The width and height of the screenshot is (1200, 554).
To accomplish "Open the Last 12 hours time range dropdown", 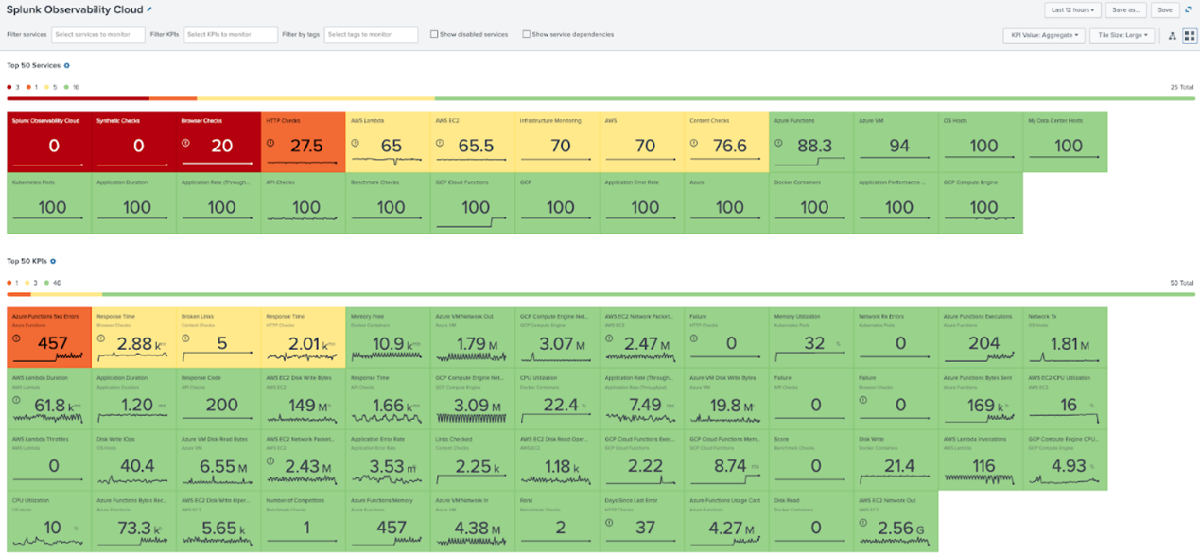I will point(1072,10).
